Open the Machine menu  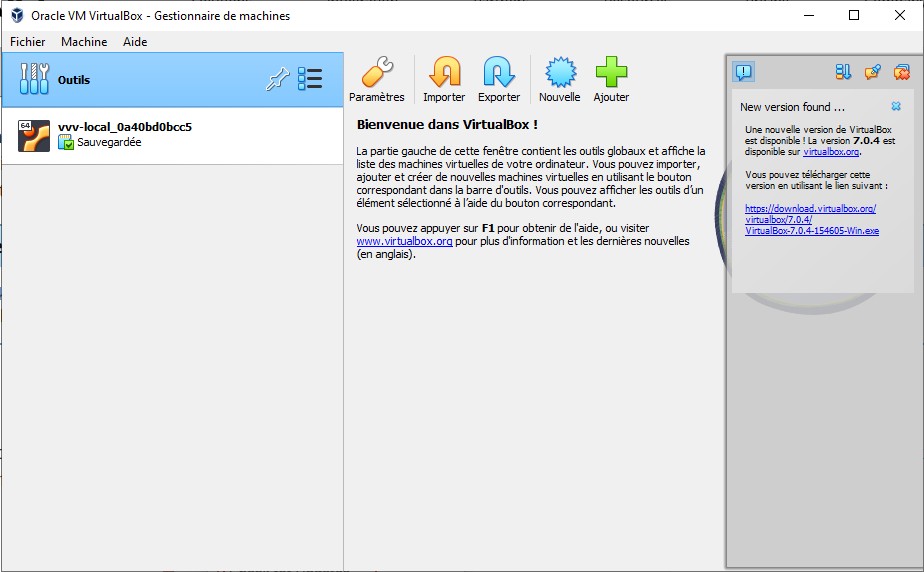pos(84,42)
